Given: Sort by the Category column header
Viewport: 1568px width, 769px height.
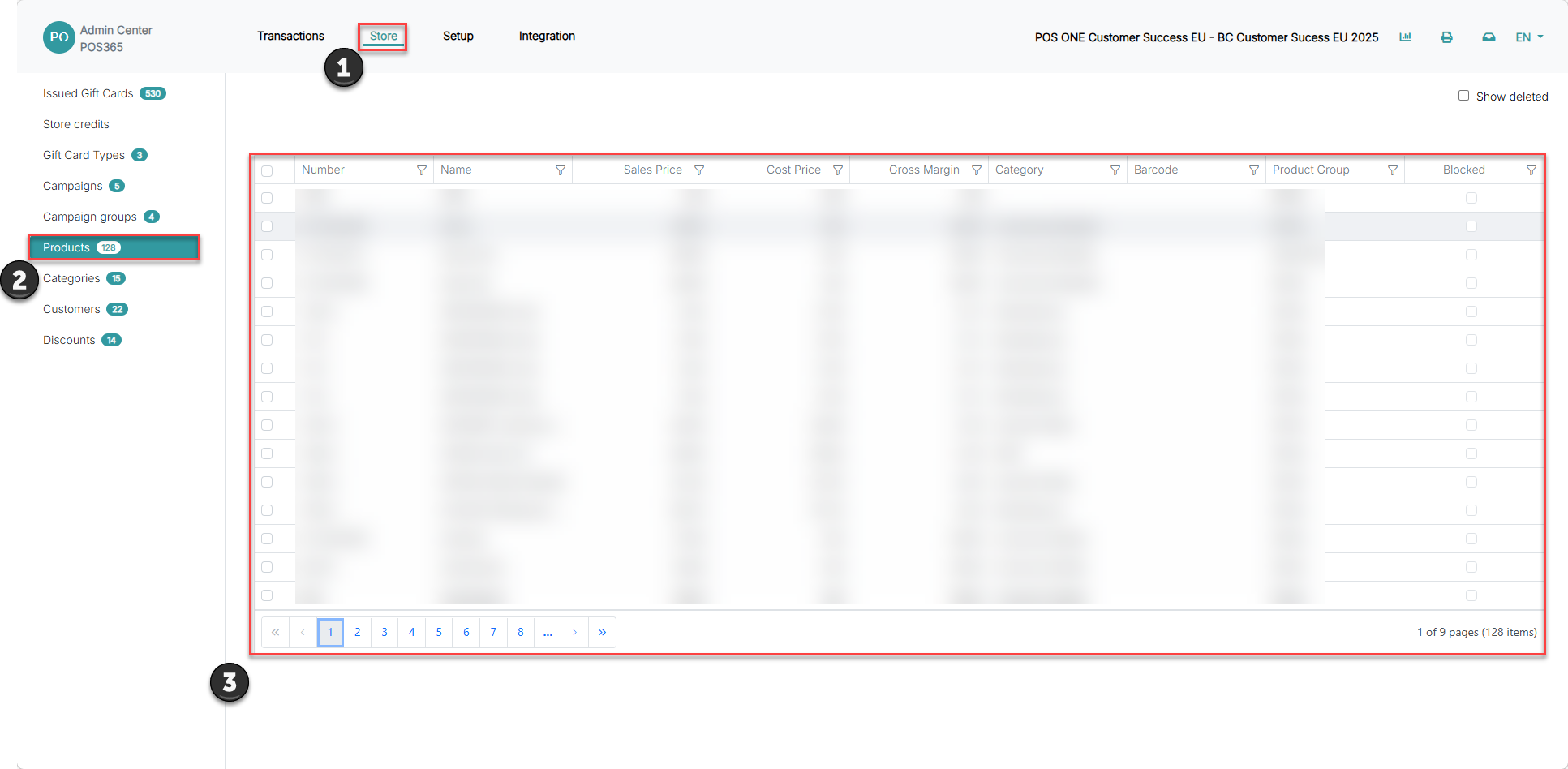Looking at the screenshot, I should pyautogui.click(x=1020, y=170).
